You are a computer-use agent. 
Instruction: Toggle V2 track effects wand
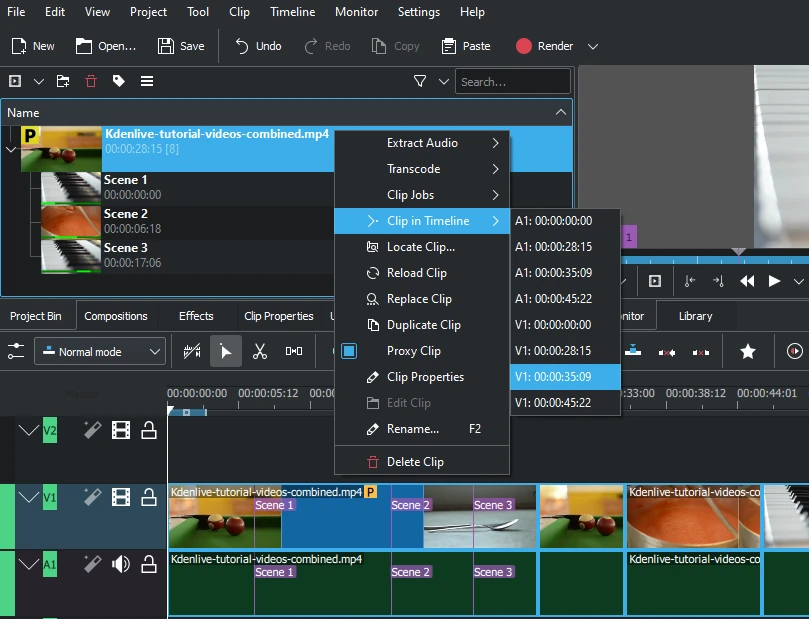pos(93,430)
